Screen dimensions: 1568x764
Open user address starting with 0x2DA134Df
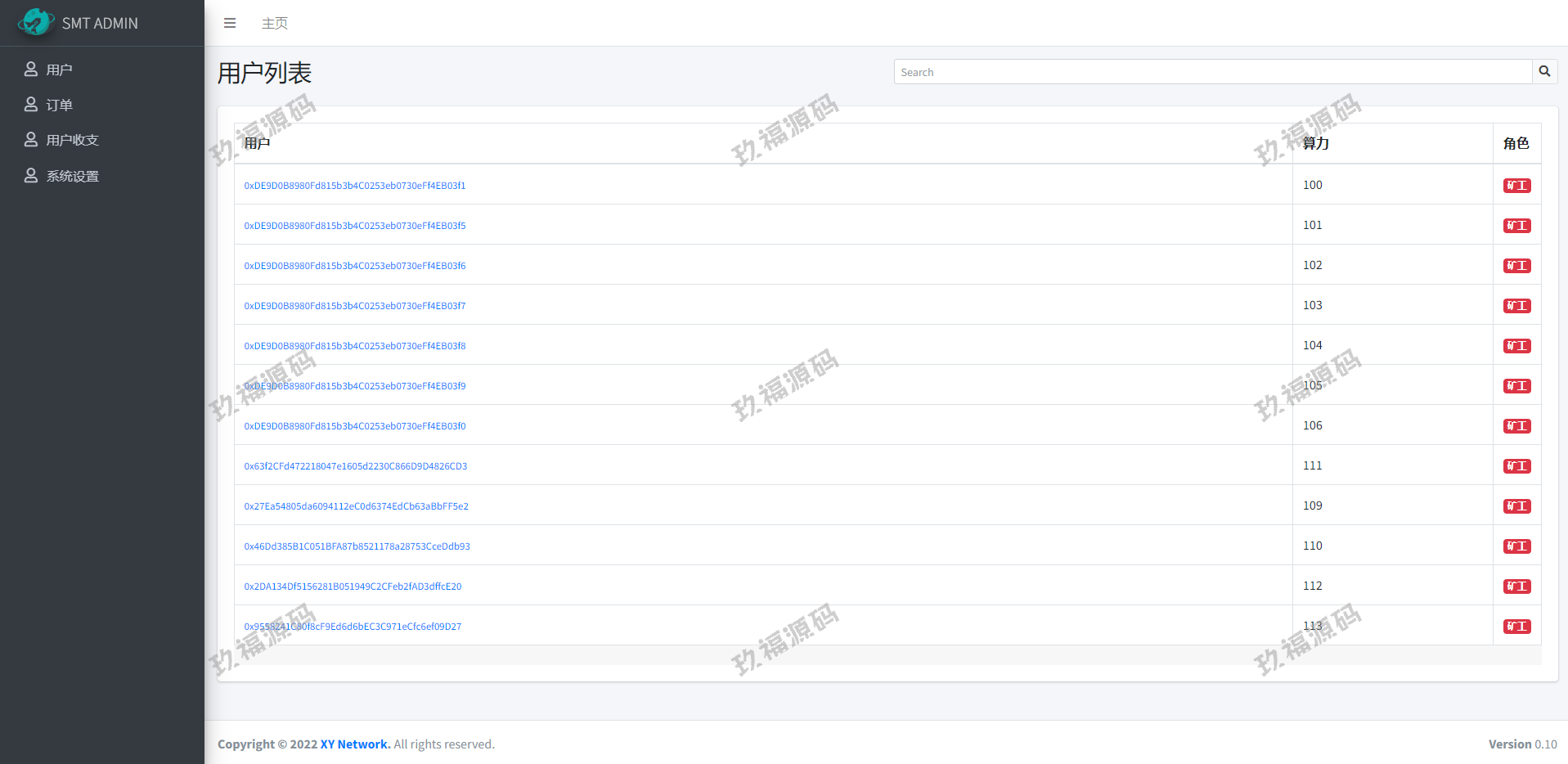353,586
